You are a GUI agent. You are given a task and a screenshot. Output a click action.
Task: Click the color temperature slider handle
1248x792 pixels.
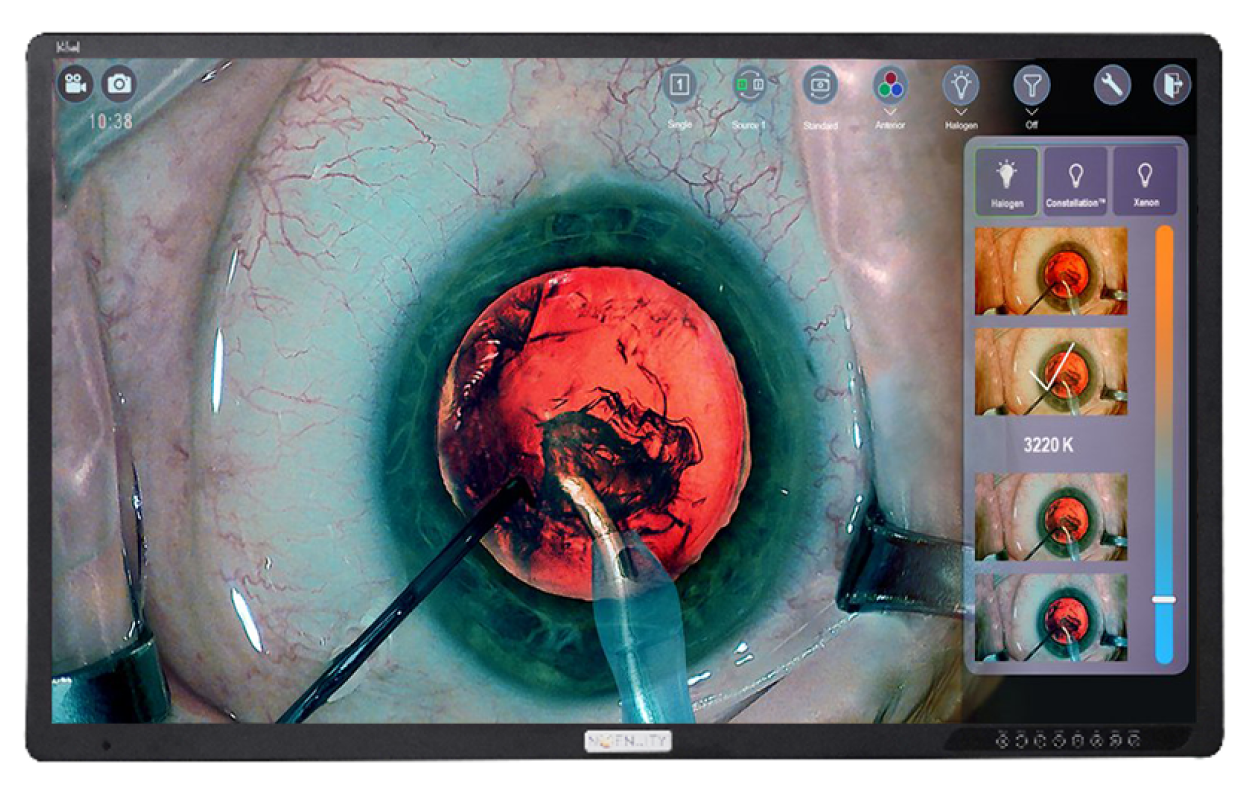1164,599
